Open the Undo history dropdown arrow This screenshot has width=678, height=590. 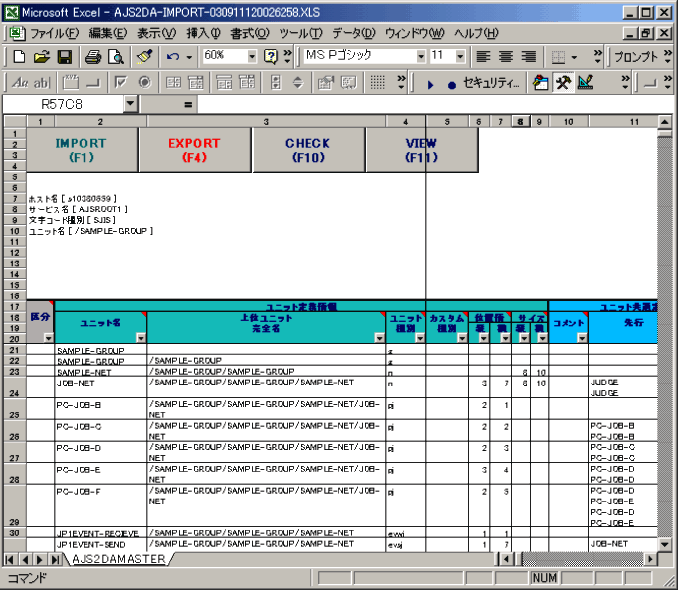189,57
